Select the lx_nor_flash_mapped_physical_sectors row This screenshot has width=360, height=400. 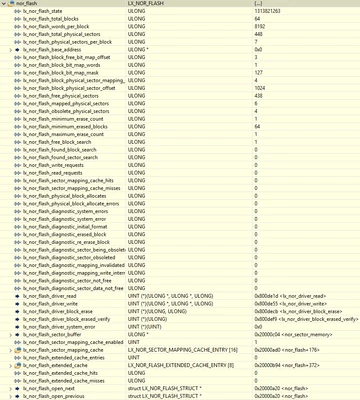pyautogui.click(x=180, y=103)
